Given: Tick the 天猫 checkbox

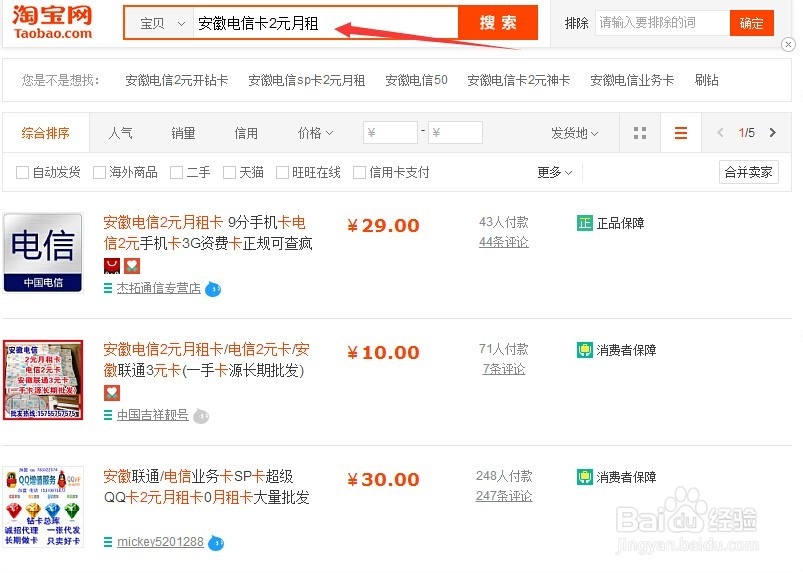Looking at the screenshot, I should (229, 173).
